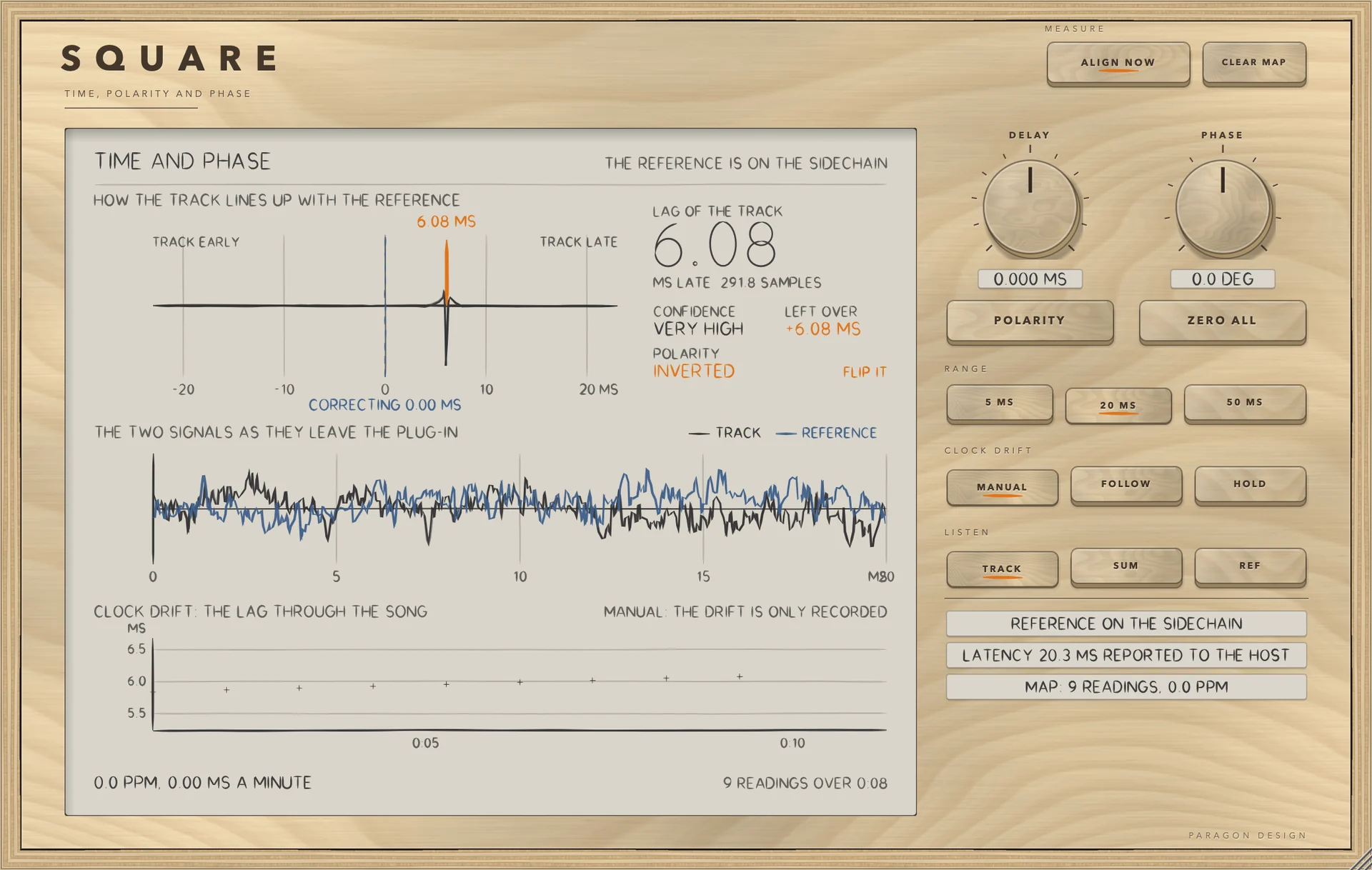This screenshot has width=1372, height=870.
Task: Click the +6.08 MS left over value
Action: click(822, 329)
